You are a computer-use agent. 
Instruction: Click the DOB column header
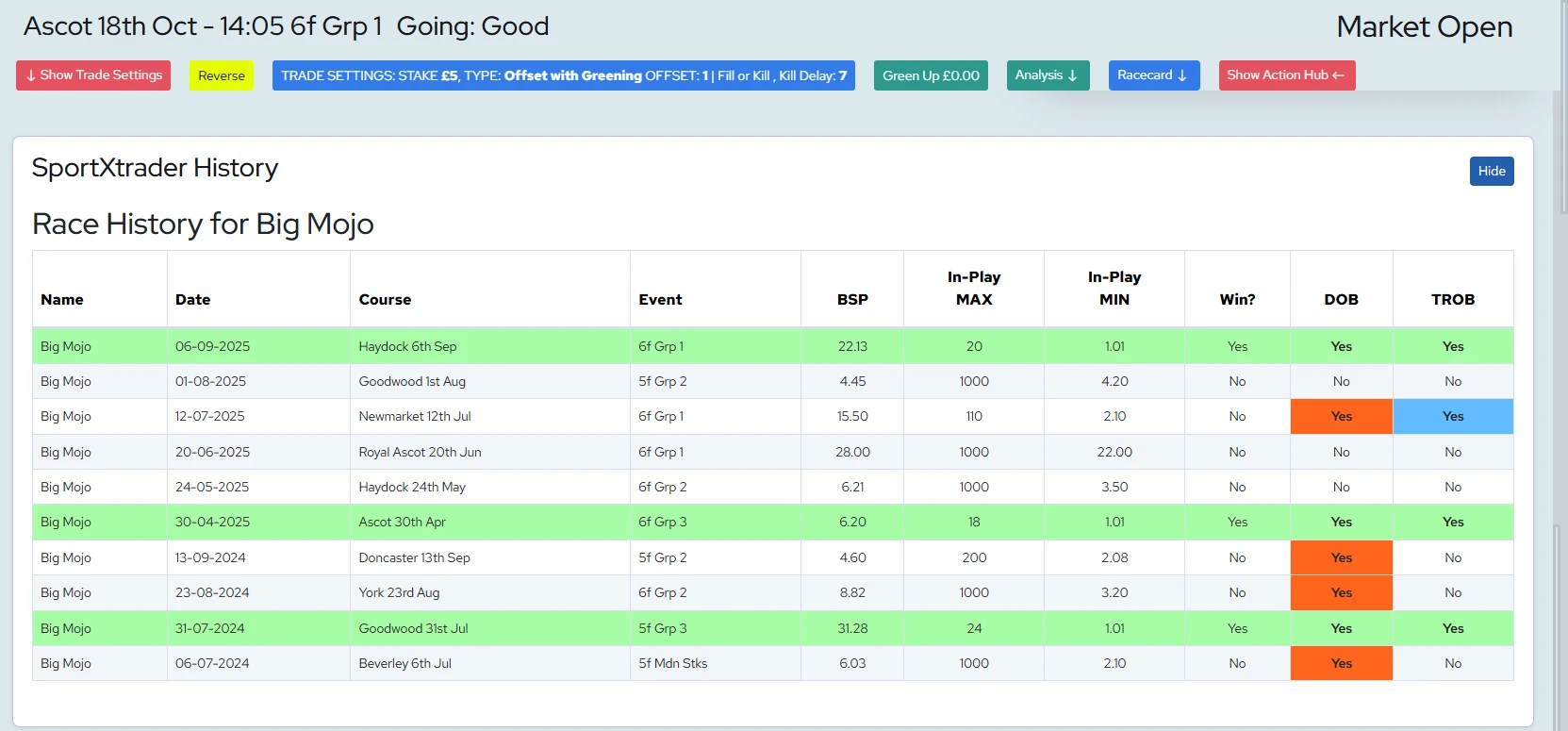click(1341, 299)
